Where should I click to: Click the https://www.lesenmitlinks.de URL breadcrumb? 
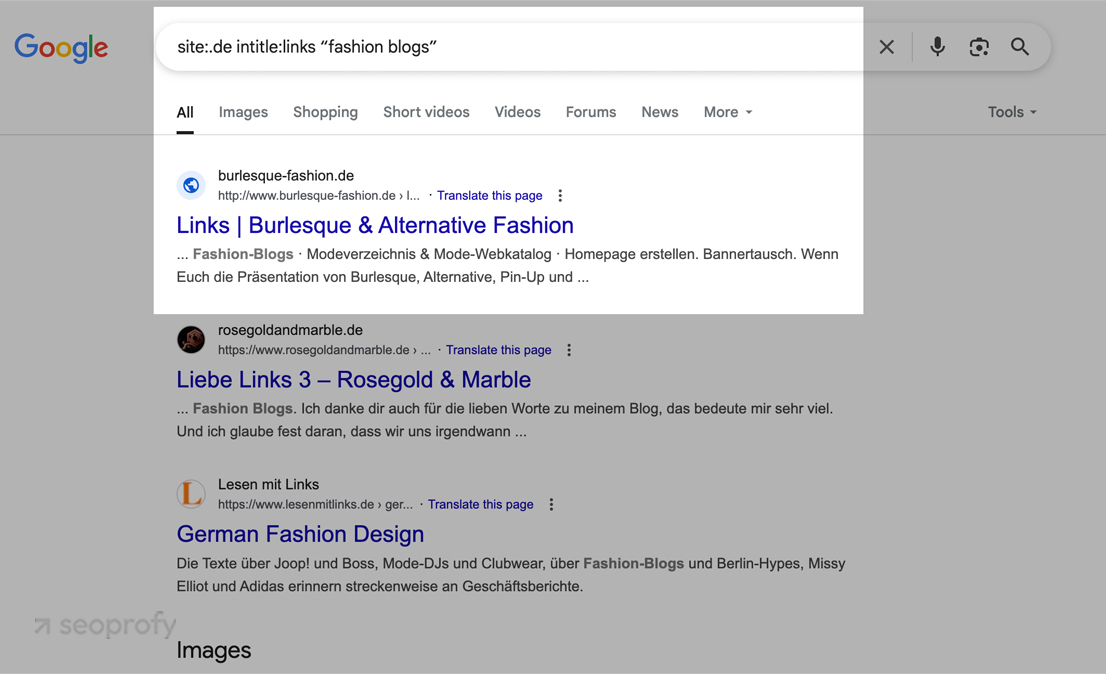[x=315, y=504]
